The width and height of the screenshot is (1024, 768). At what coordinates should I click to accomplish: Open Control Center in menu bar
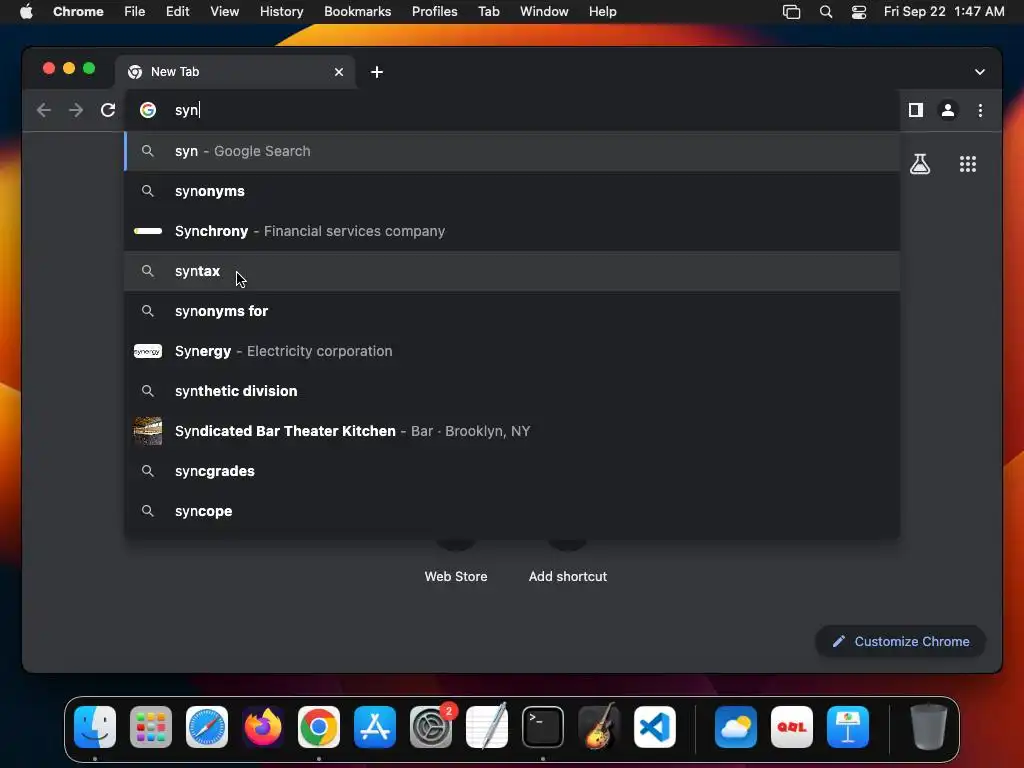coord(859,12)
